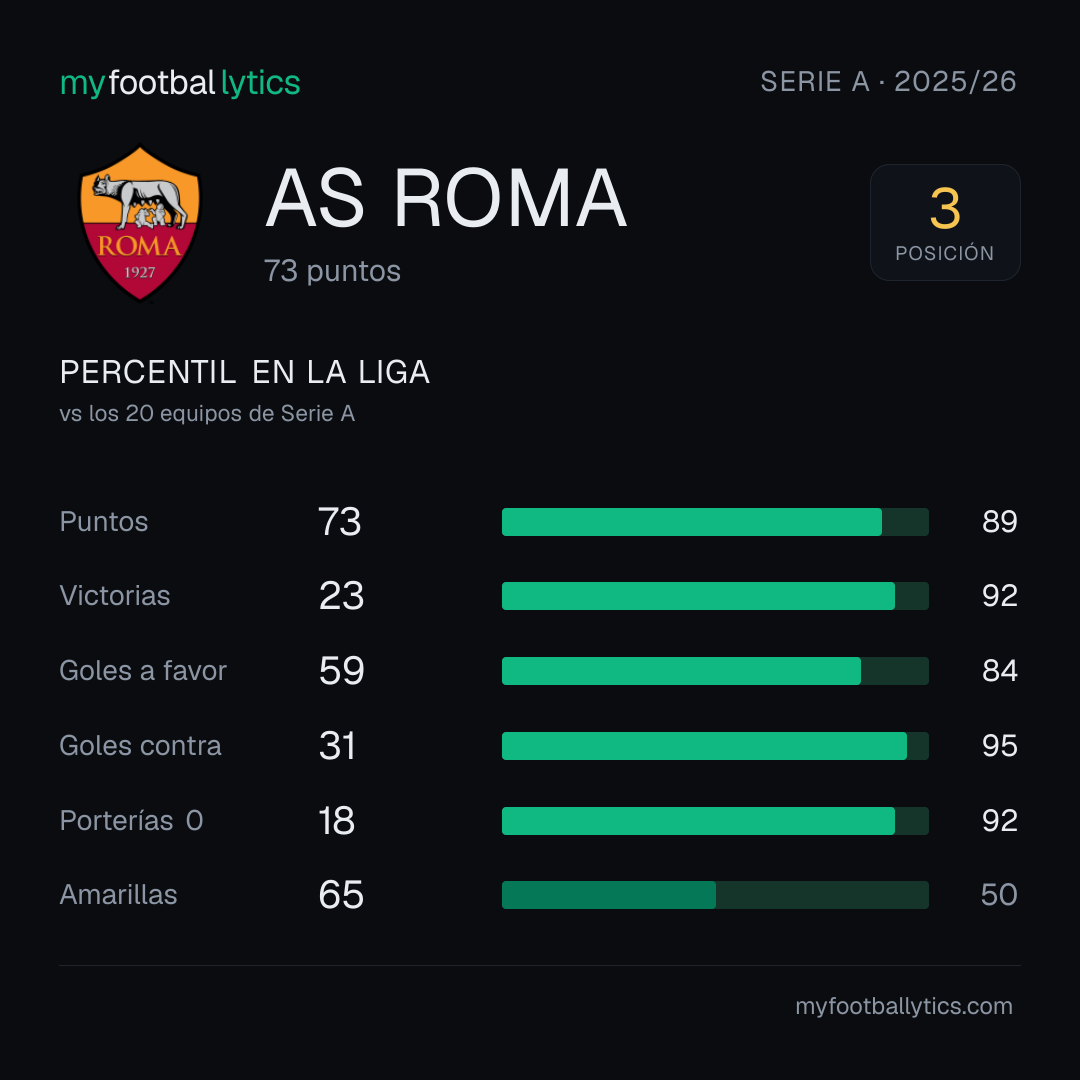The width and height of the screenshot is (1080, 1080).
Task: Click the SERIE A 2025/26 label
Action: pos(889,82)
